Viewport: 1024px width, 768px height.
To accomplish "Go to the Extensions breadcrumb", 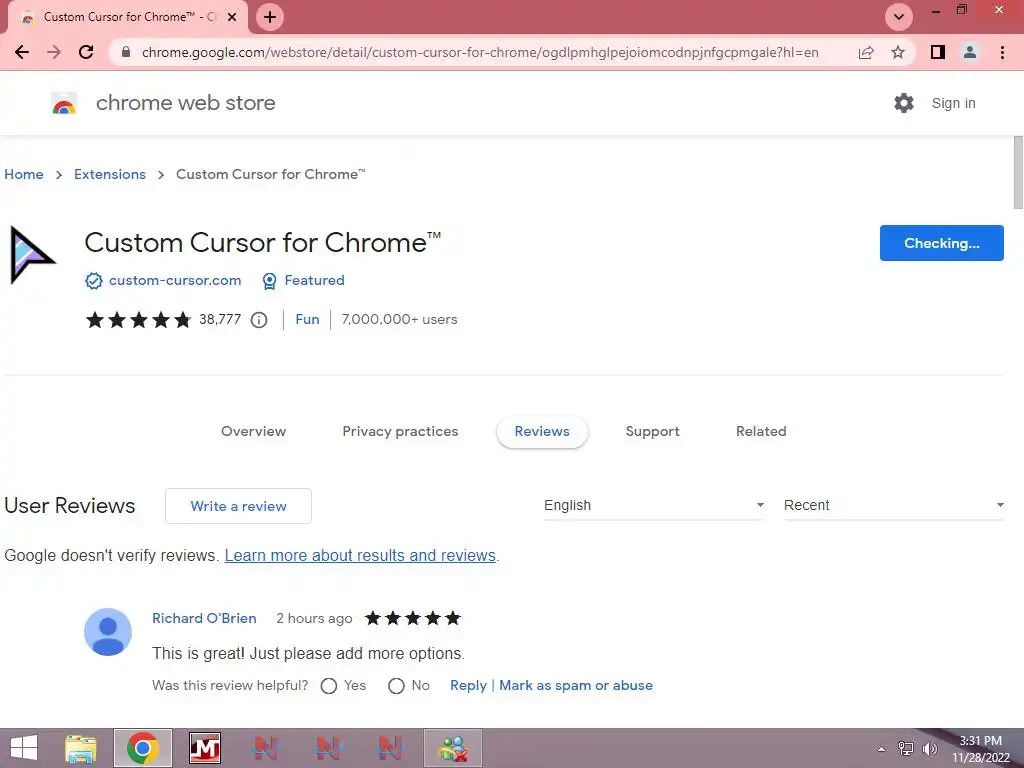I will pos(110,174).
